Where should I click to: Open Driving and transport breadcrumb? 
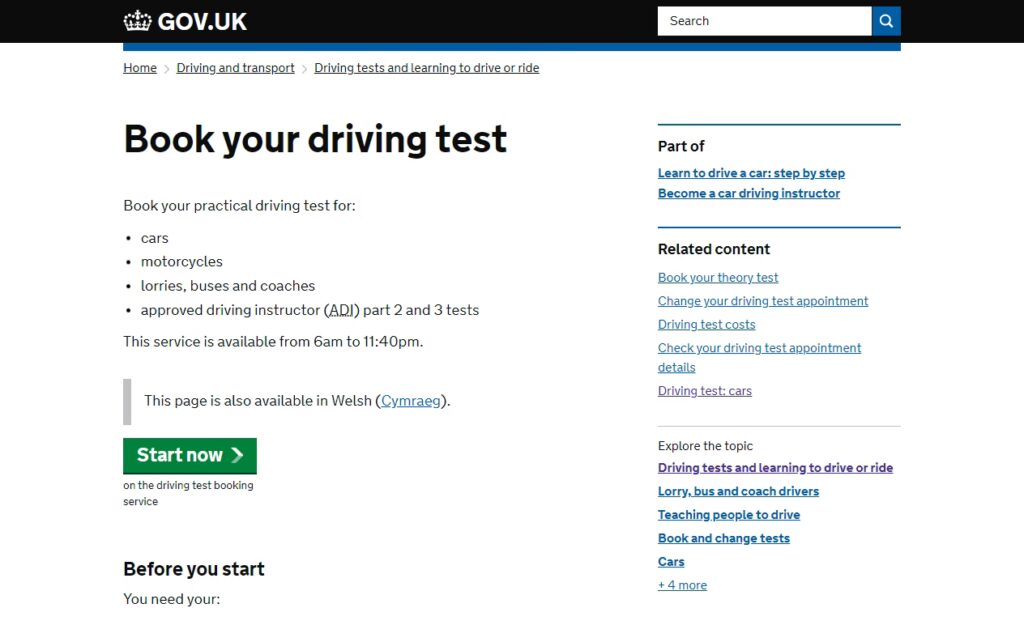(x=235, y=68)
